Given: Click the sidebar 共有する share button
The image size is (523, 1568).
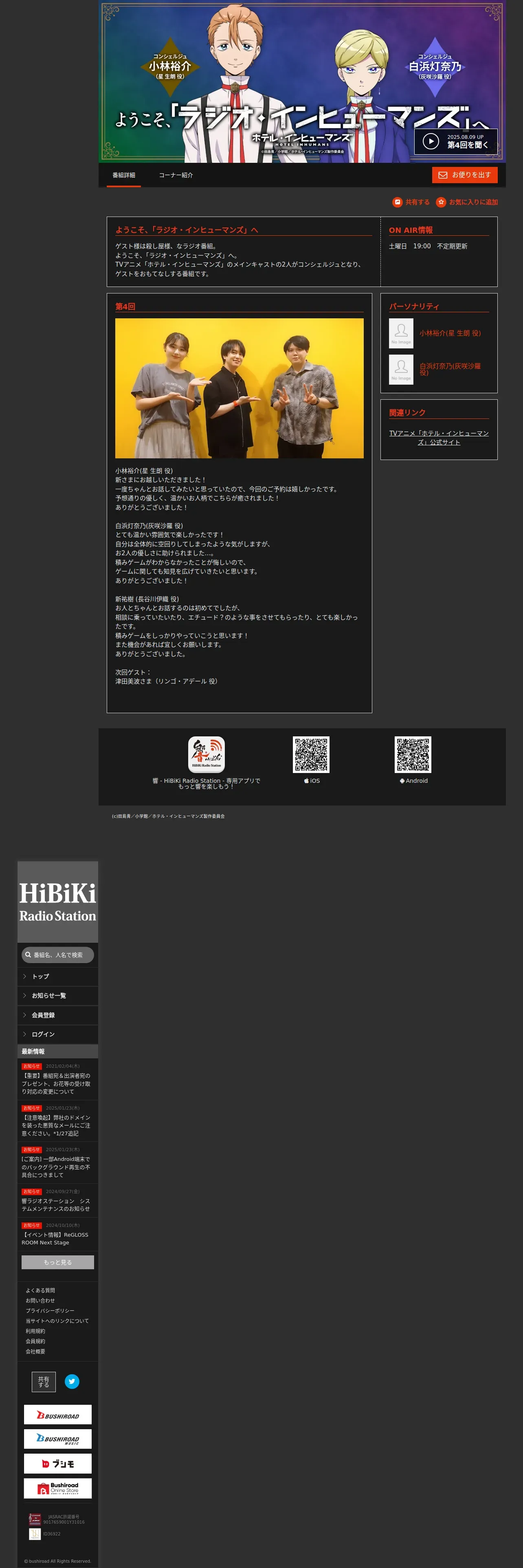Looking at the screenshot, I should [44, 1382].
